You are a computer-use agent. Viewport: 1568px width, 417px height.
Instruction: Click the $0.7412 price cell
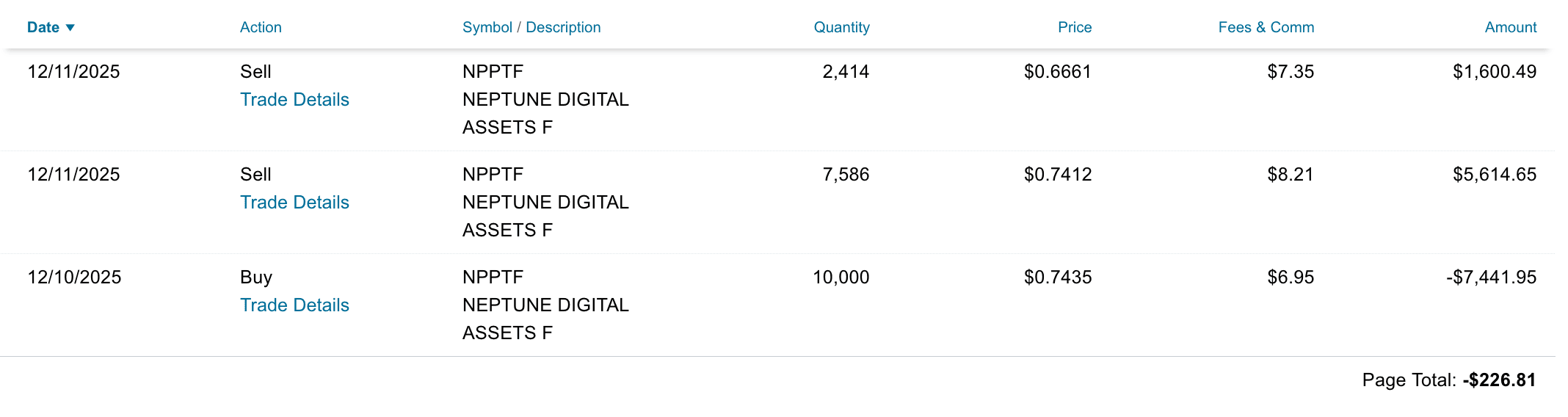tap(1057, 175)
